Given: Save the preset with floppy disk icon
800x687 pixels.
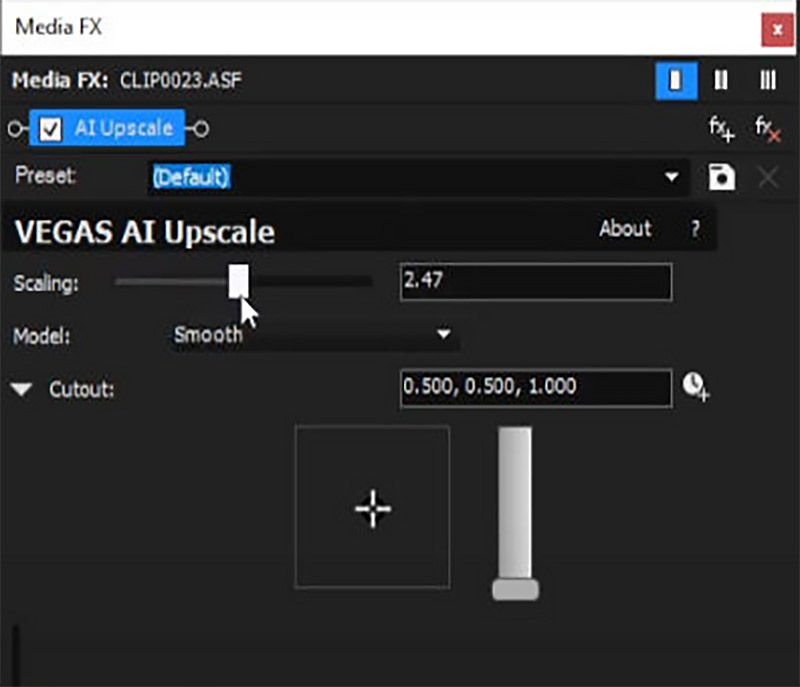Looking at the screenshot, I should point(721,177).
